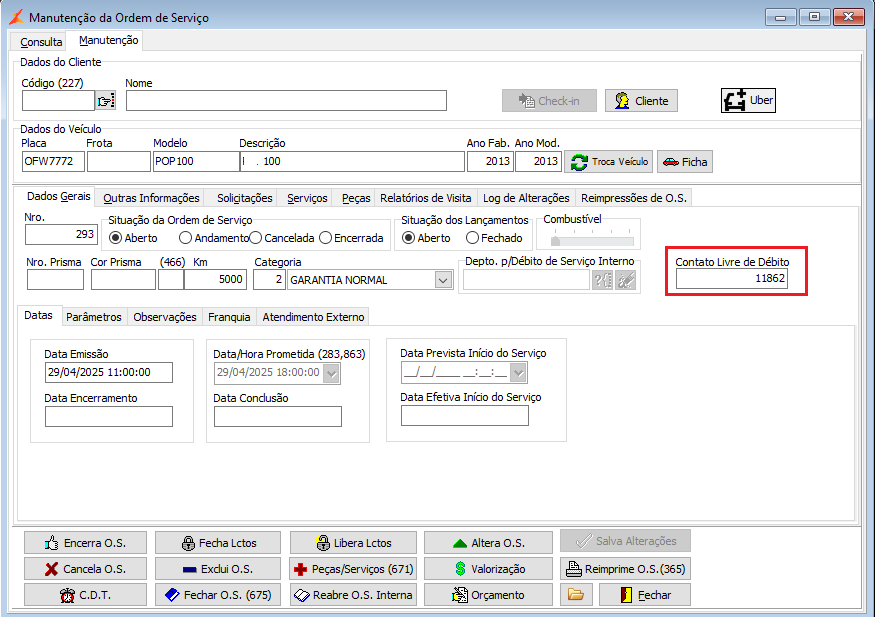Screen dimensions: 877x617
Task: Click Altera O.S. green triangle button
Action: [x=488, y=543]
